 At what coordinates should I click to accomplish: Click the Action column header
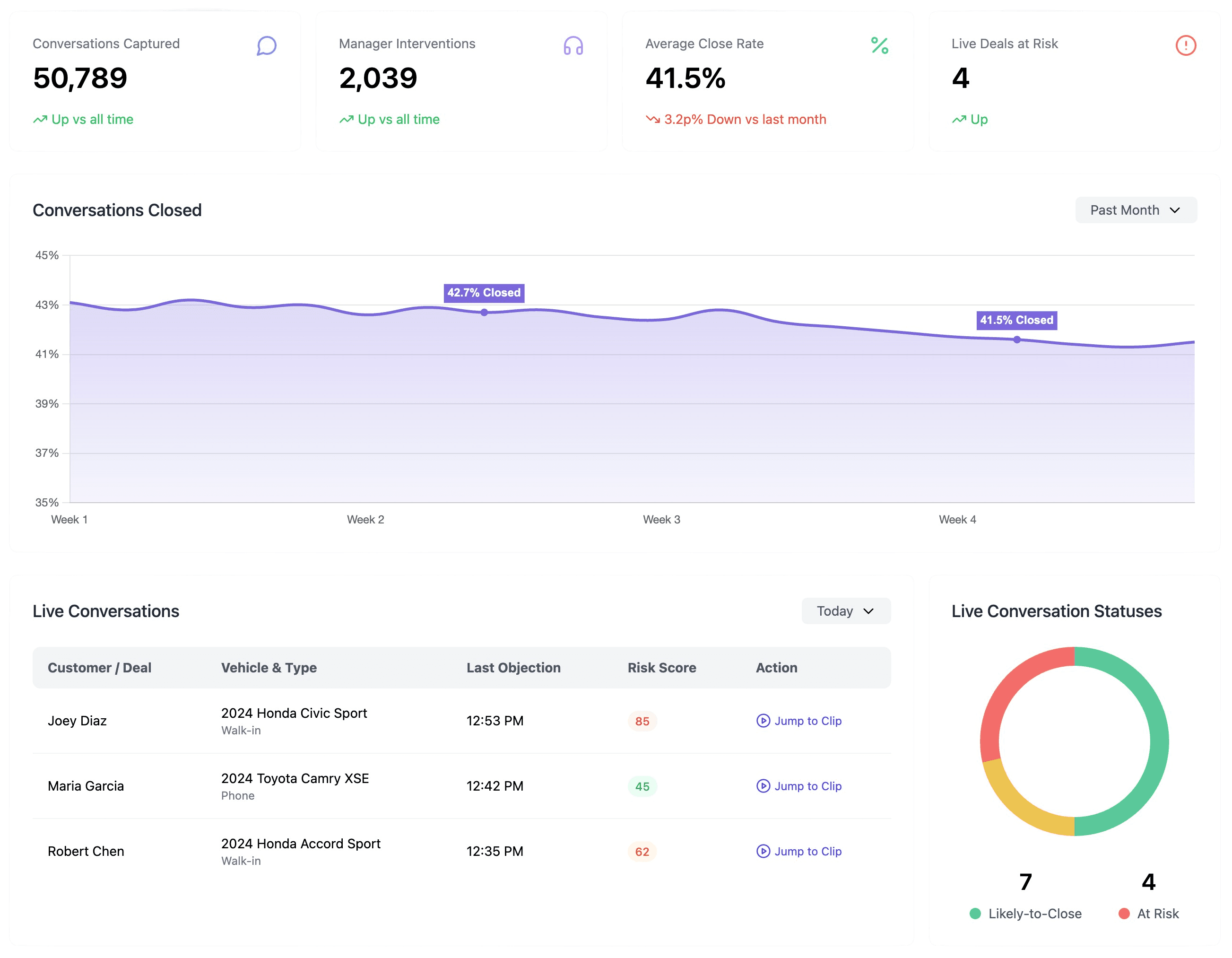776,668
